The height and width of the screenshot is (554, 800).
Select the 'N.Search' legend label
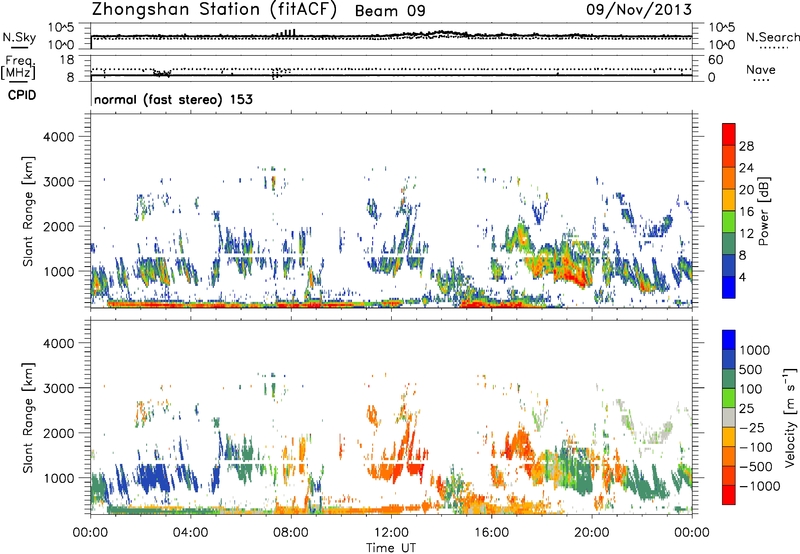tap(772, 37)
